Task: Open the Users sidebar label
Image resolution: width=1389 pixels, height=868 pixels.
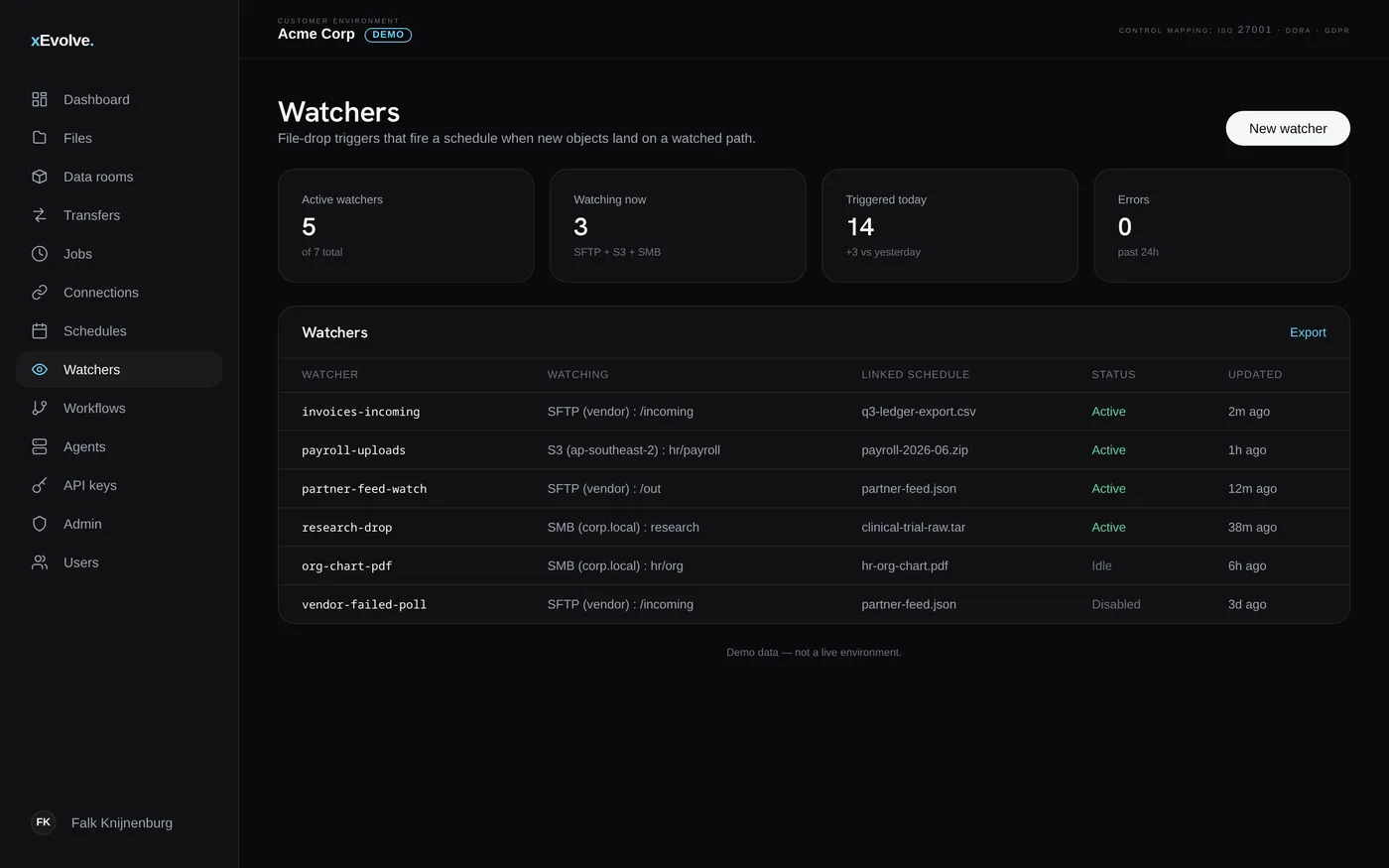Action: tap(81, 562)
